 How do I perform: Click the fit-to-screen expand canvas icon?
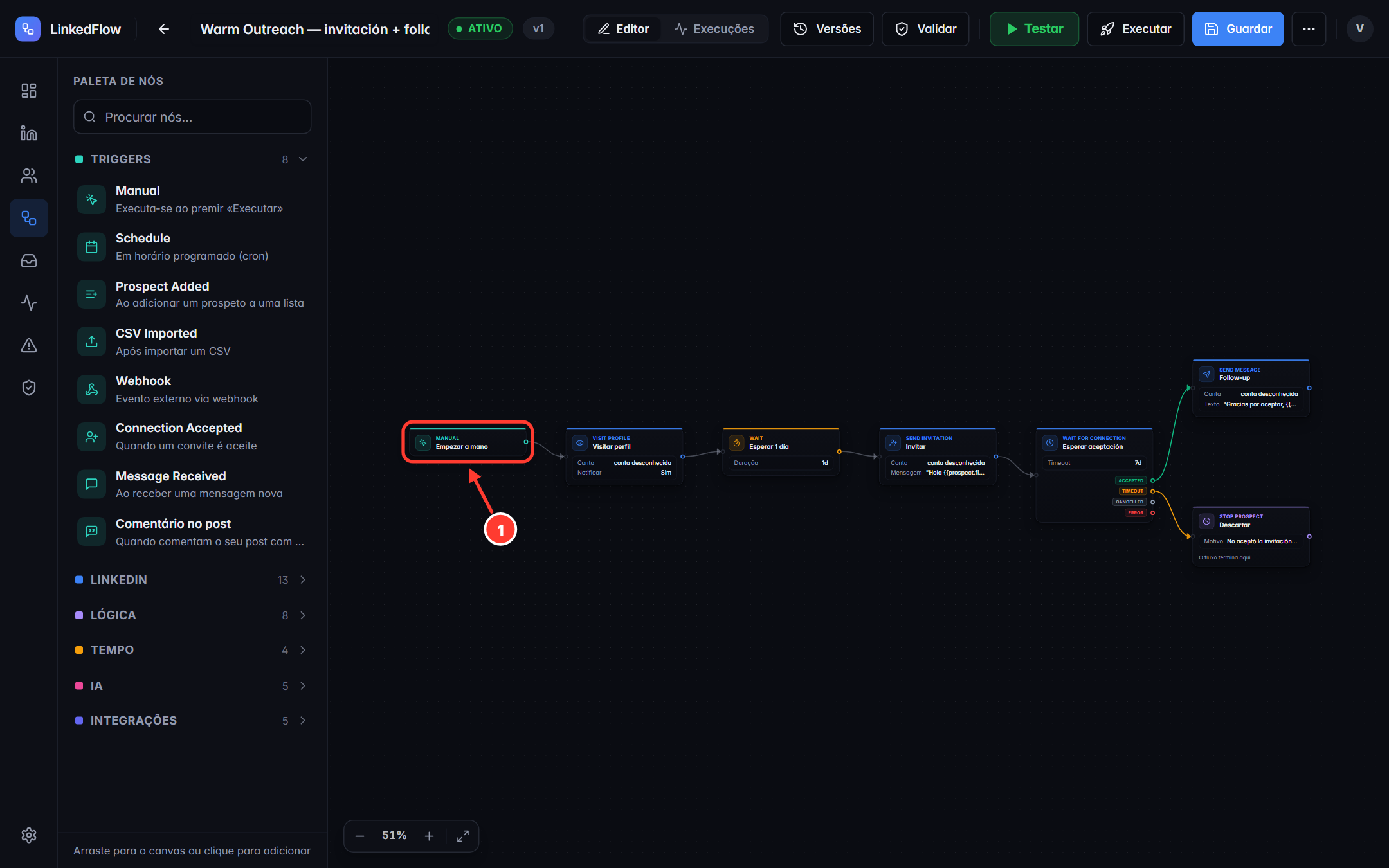click(463, 836)
